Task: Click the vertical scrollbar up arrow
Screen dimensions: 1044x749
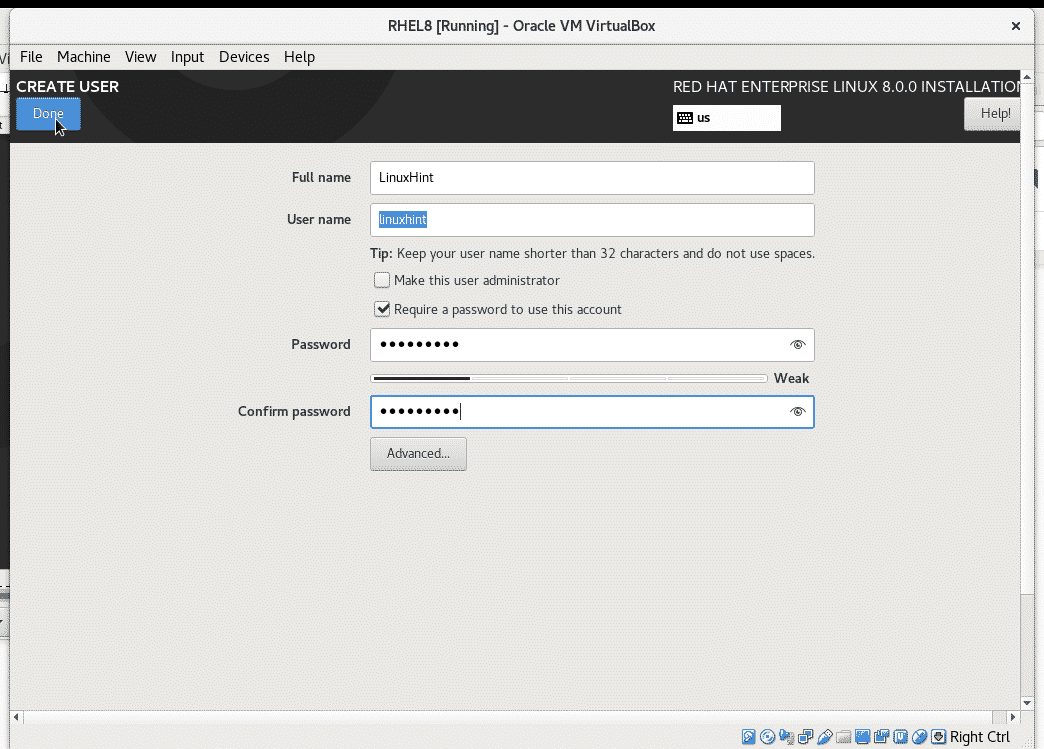Action: click(1027, 77)
